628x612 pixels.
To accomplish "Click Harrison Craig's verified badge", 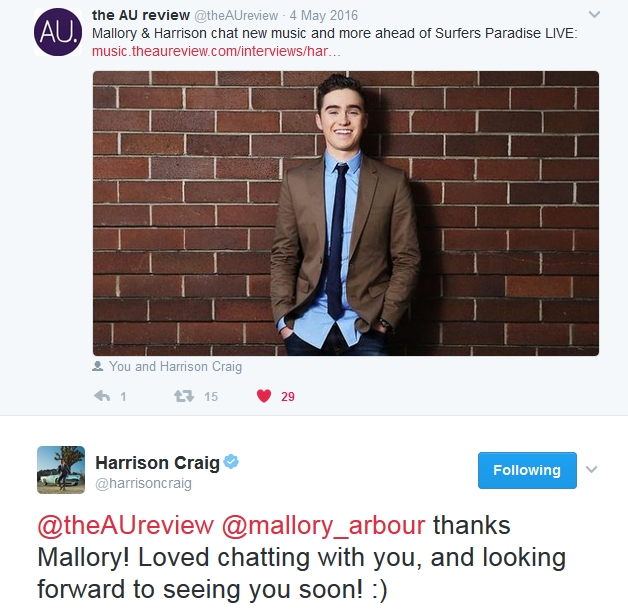I will 231,462.
